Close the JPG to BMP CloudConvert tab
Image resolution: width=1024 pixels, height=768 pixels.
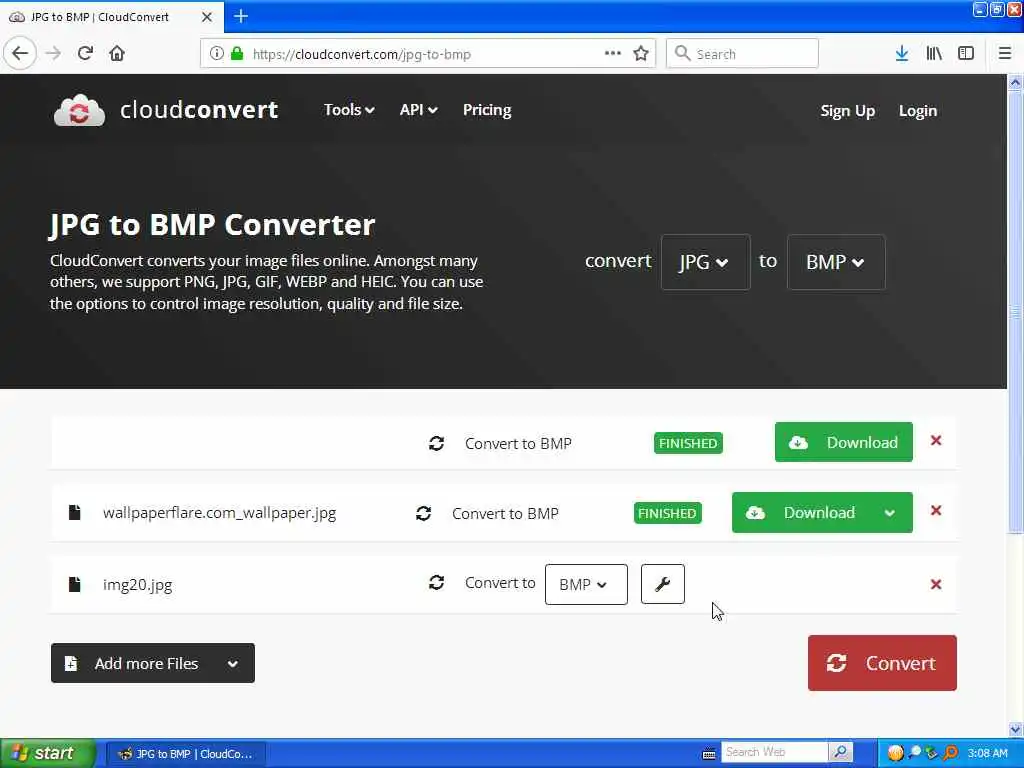click(207, 17)
